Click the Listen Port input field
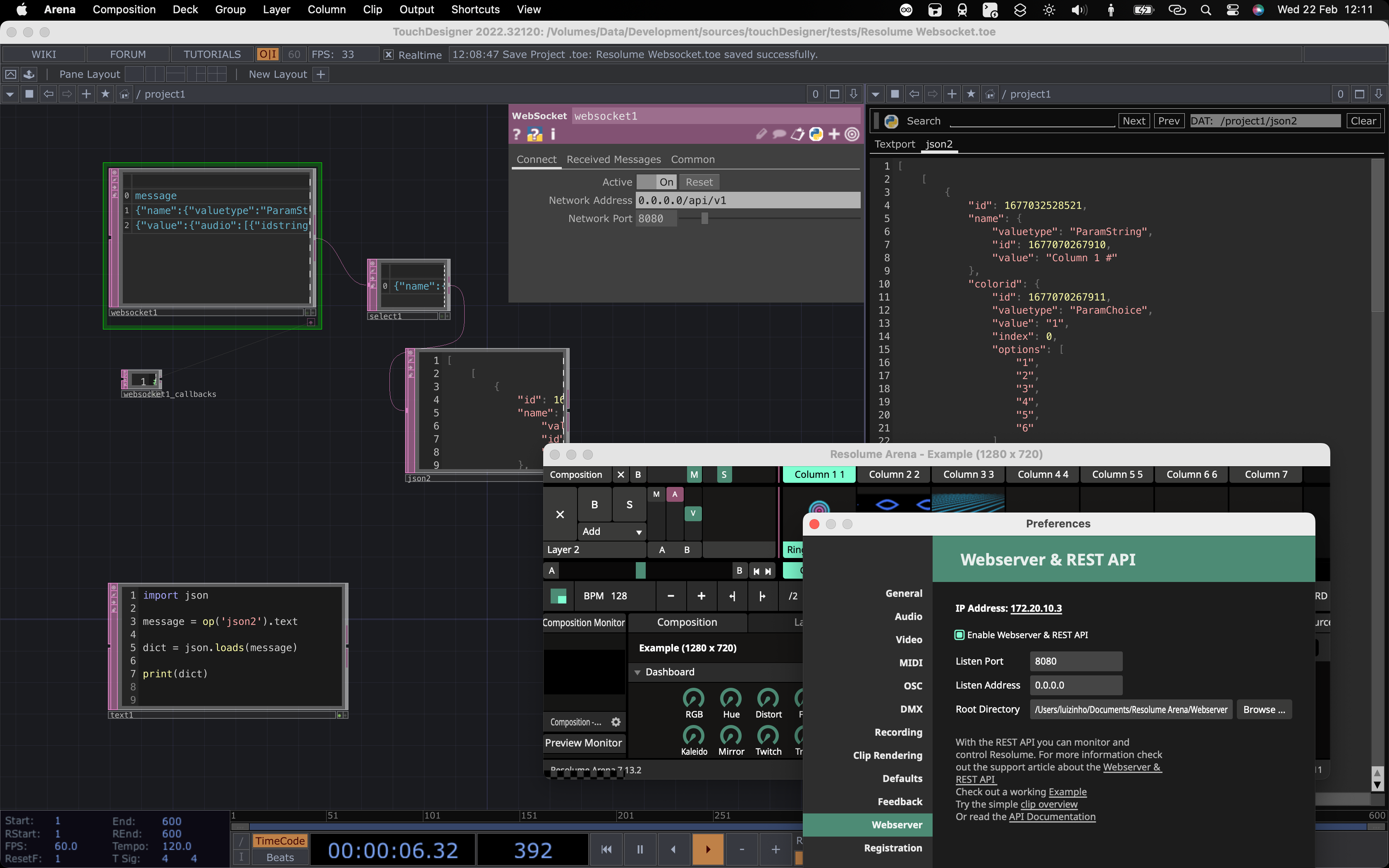 [1075, 661]
